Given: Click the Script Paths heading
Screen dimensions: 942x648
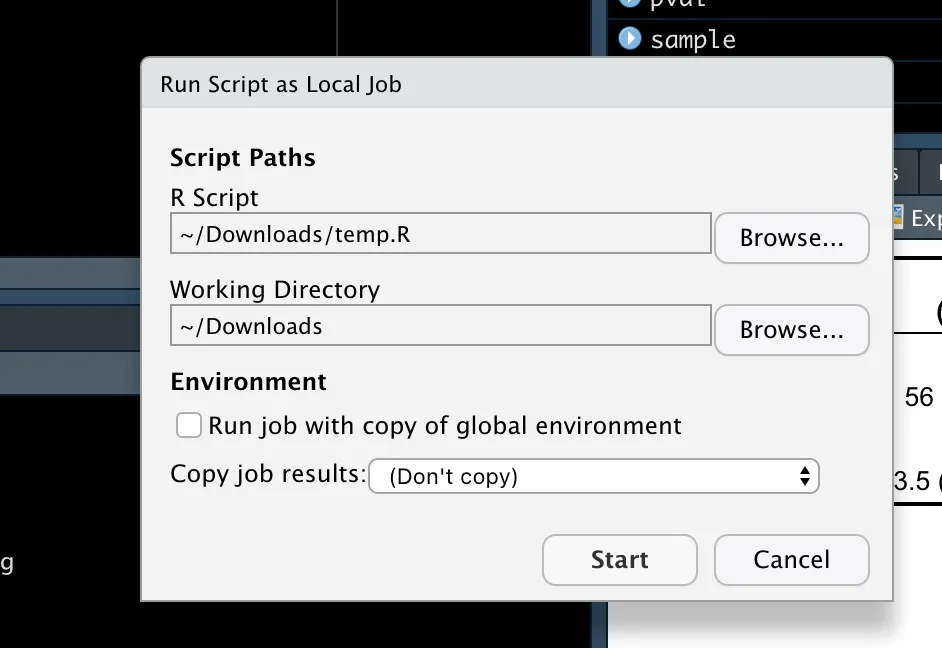Looking at the screenshot, I should coord(243,158).
